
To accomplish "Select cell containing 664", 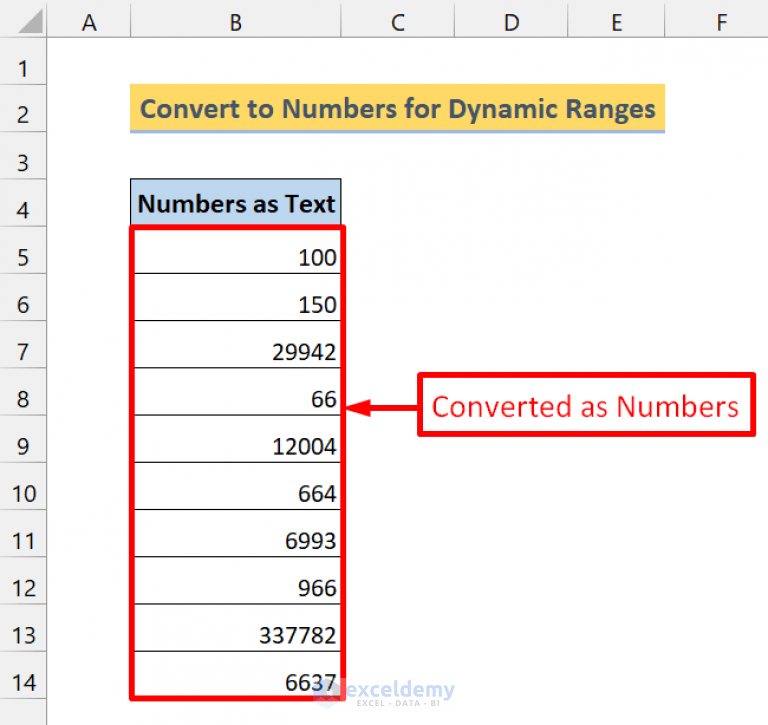I will pyautogui.click(x=236, y=486).
